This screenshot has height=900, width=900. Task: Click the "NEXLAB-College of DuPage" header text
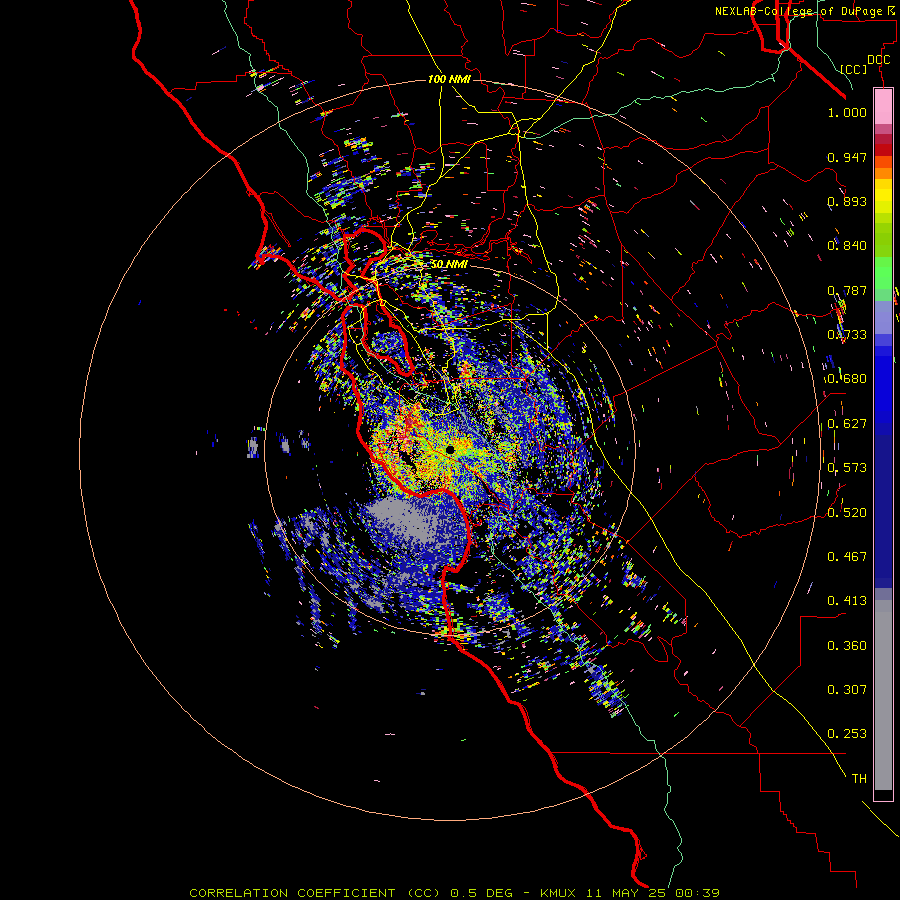(x=798, y=11)
